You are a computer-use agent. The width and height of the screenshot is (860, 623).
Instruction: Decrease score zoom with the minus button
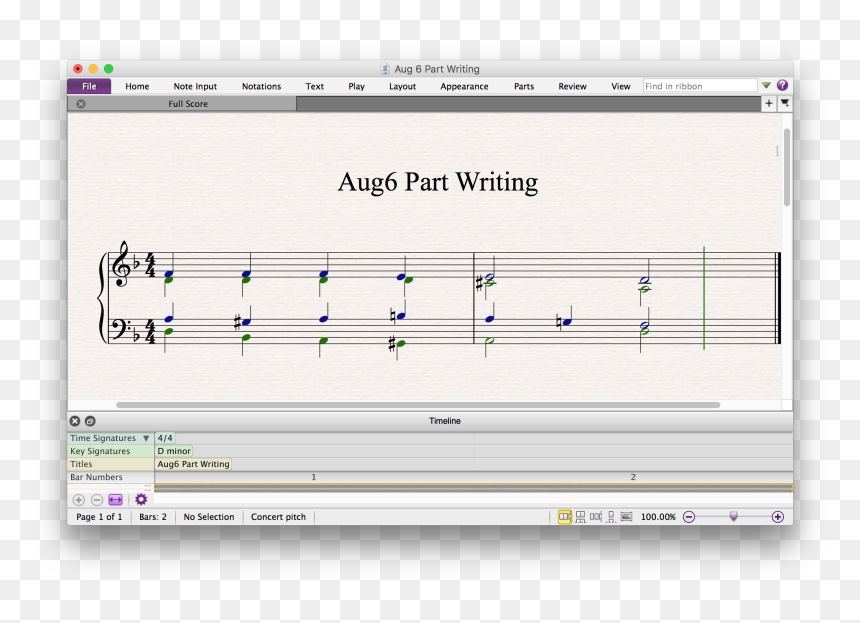click(689, 517)
